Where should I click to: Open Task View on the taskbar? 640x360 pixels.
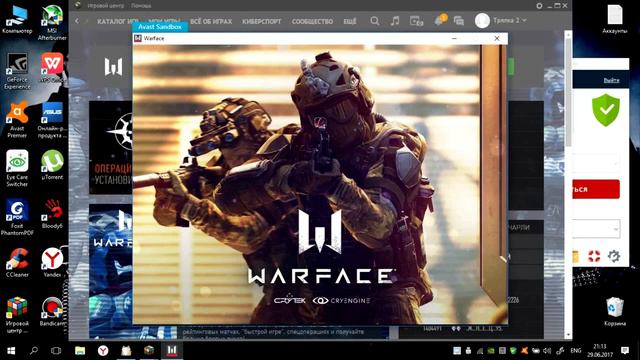(56, 351)
